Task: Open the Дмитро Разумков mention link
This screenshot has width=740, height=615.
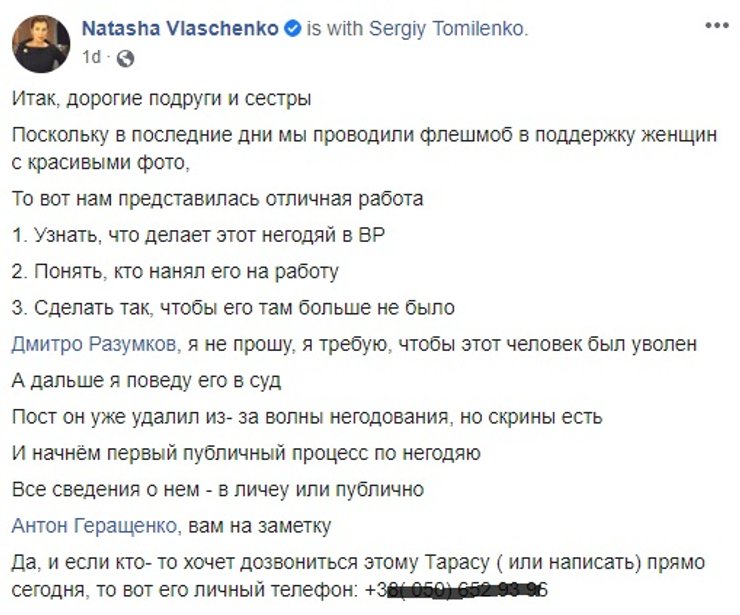Action: tap(97, 344)
